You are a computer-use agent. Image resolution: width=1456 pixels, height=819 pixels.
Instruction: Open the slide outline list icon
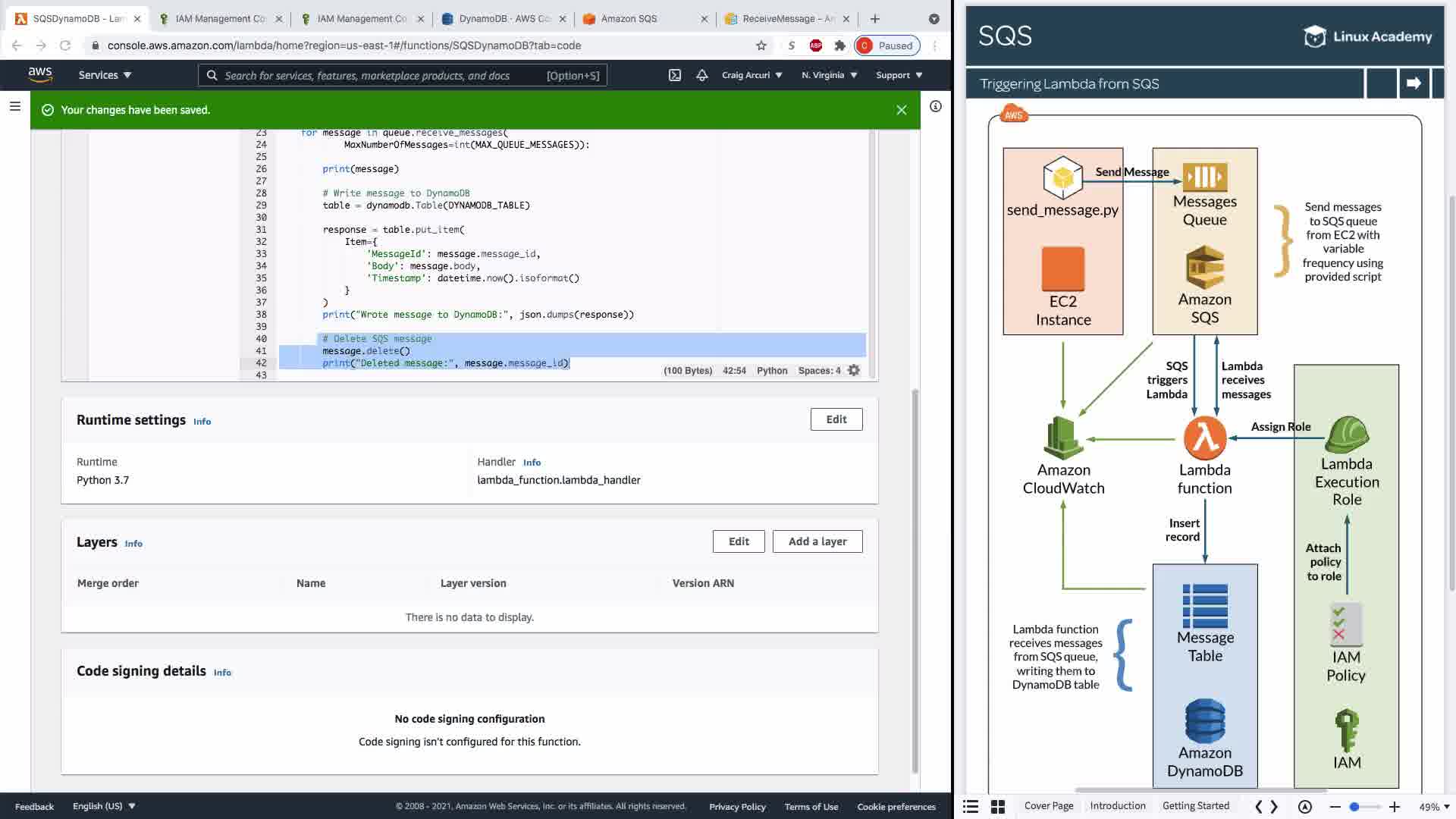pos(971,807)
